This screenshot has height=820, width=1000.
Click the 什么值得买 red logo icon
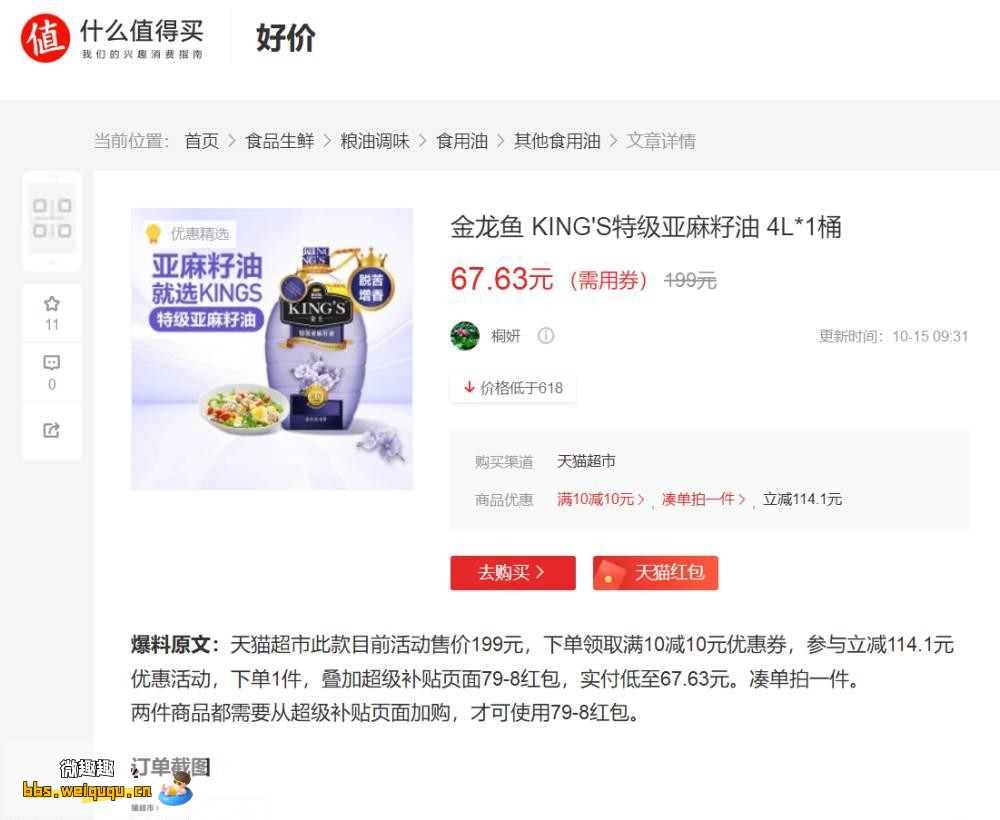(x=45, y=38)
